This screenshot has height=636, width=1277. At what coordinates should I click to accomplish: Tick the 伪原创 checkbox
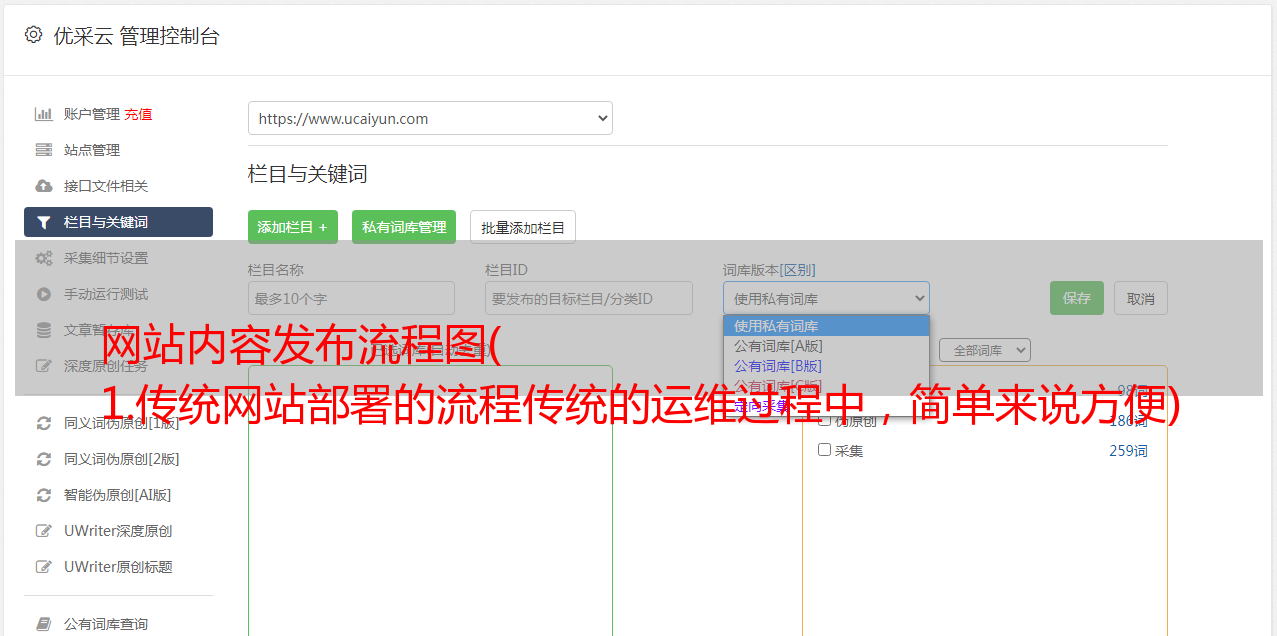point(825,421)
